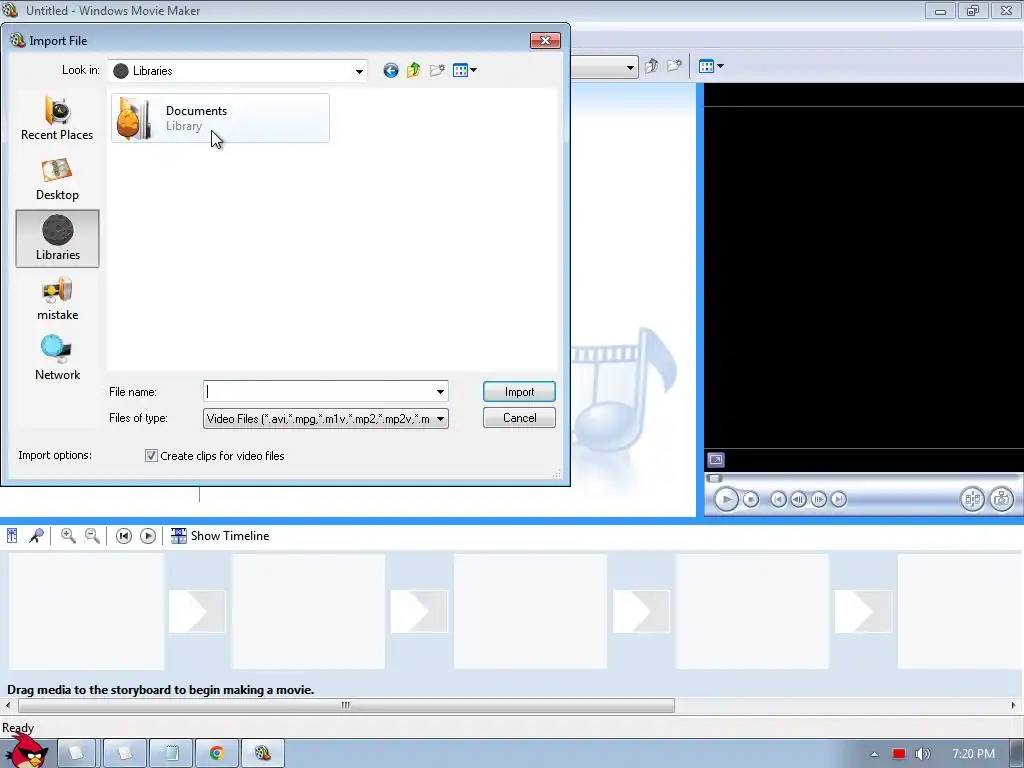Expand collection location dropdown in Movie Maker
Image resolution: width=1024 pixels, height=768 pixels.
[630, 67]
